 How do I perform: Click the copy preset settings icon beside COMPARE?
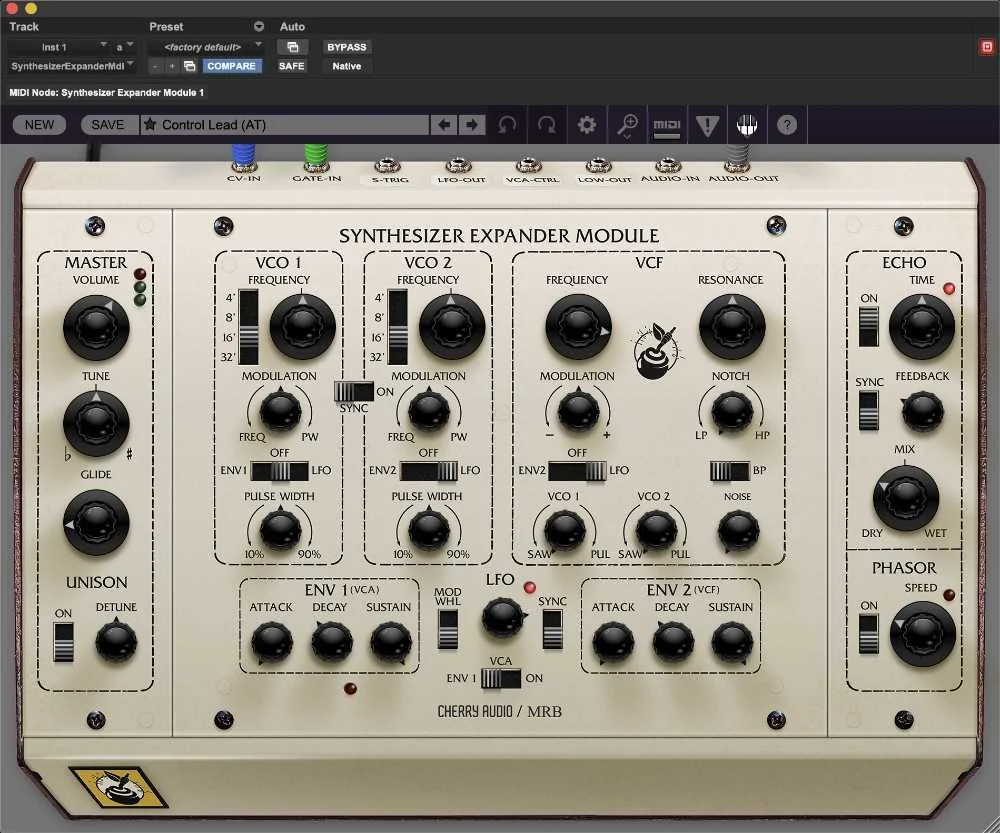189,66
